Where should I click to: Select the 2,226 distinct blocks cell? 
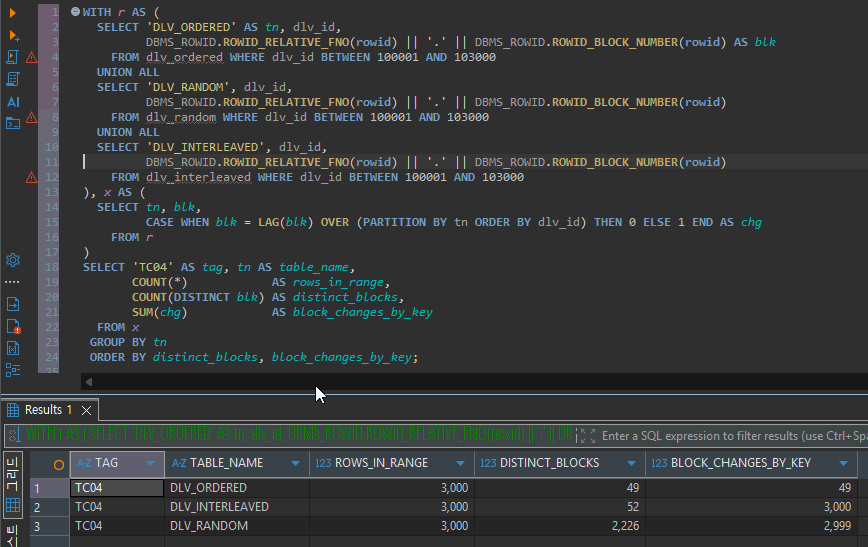[560, 525]
